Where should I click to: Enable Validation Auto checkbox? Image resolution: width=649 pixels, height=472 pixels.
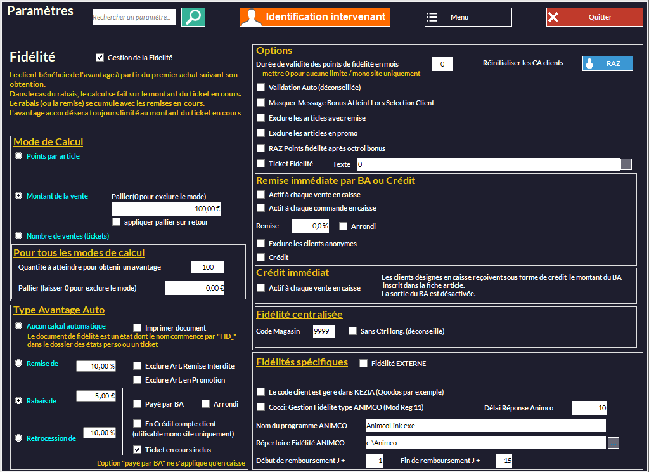[262, 87]
